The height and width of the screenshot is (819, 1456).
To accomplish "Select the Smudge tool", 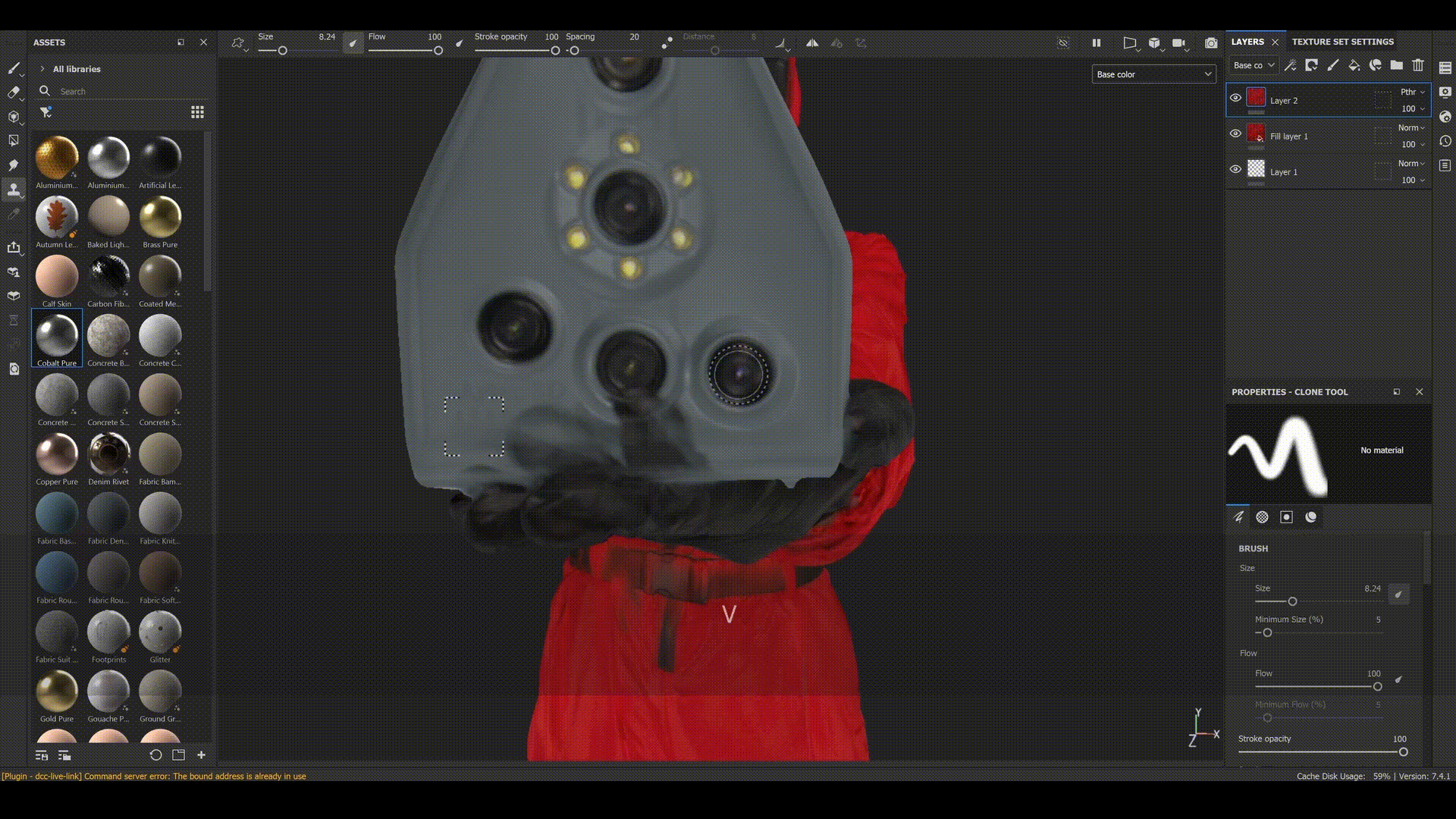I will tap(14, 165).
